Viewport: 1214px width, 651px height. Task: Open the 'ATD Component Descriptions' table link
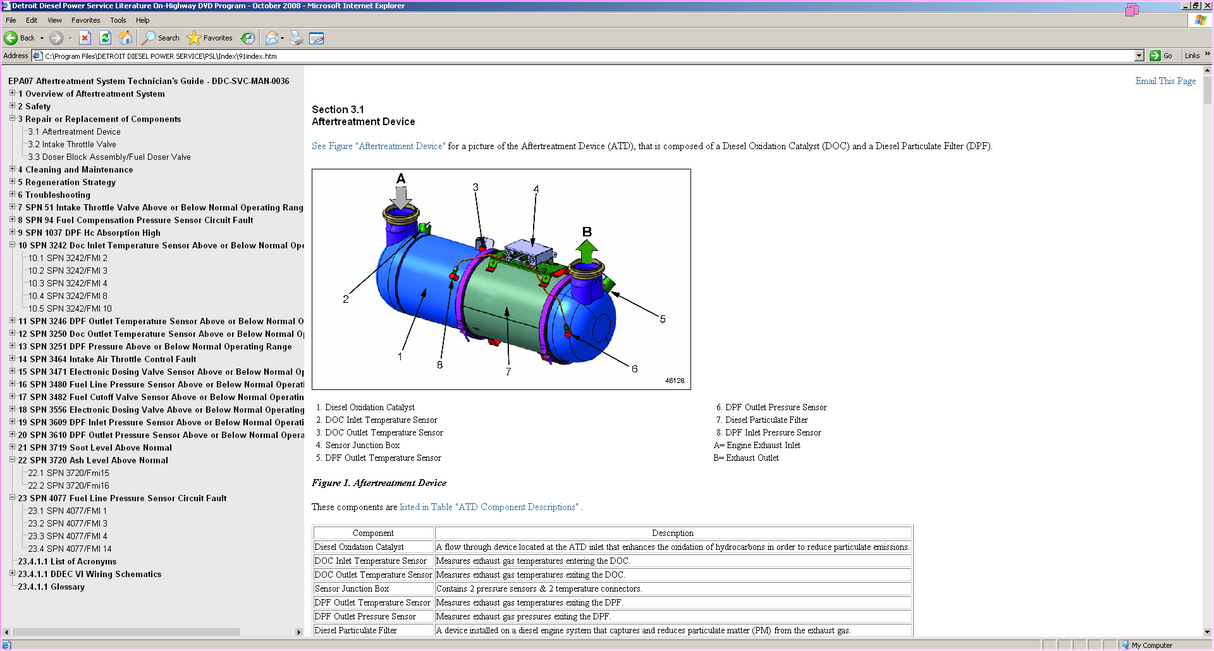[x=490, y=507]
